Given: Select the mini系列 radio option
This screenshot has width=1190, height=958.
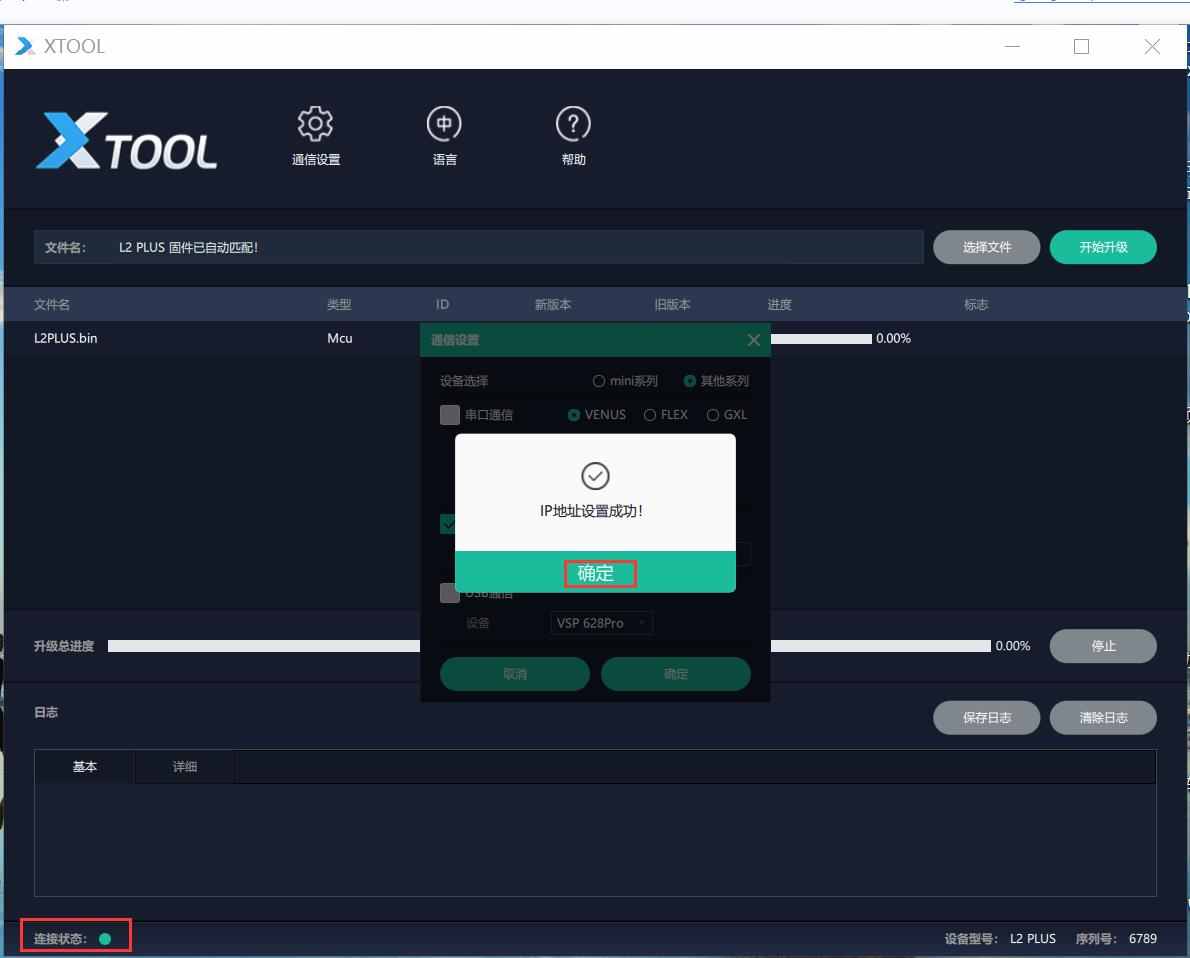Looking at the screenshot, I should 599,381.
